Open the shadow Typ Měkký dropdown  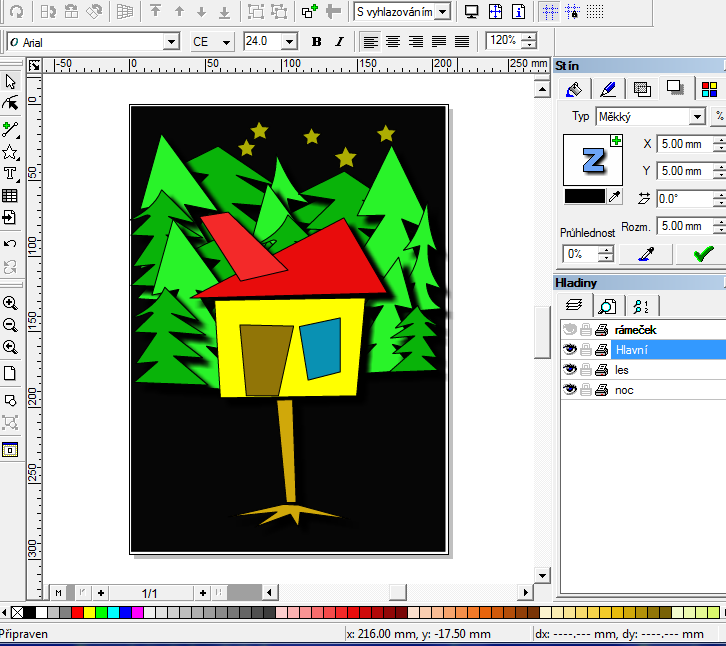click(x=697, y=117)
